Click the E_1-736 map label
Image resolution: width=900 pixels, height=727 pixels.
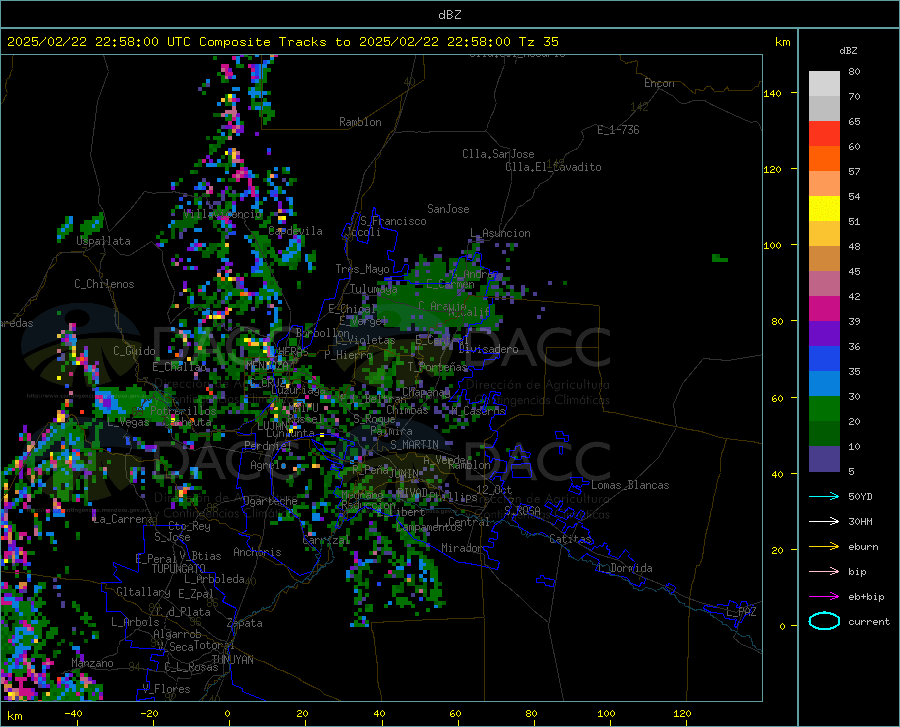click(x=618, y=130)
